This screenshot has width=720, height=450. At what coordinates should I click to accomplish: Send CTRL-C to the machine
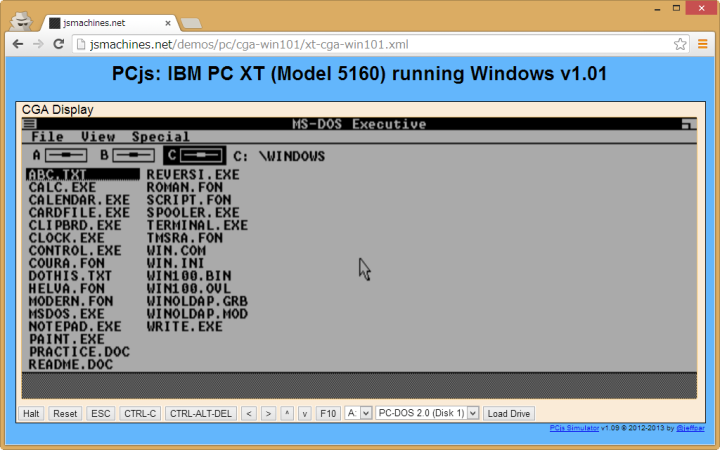(x=140, y=413)
